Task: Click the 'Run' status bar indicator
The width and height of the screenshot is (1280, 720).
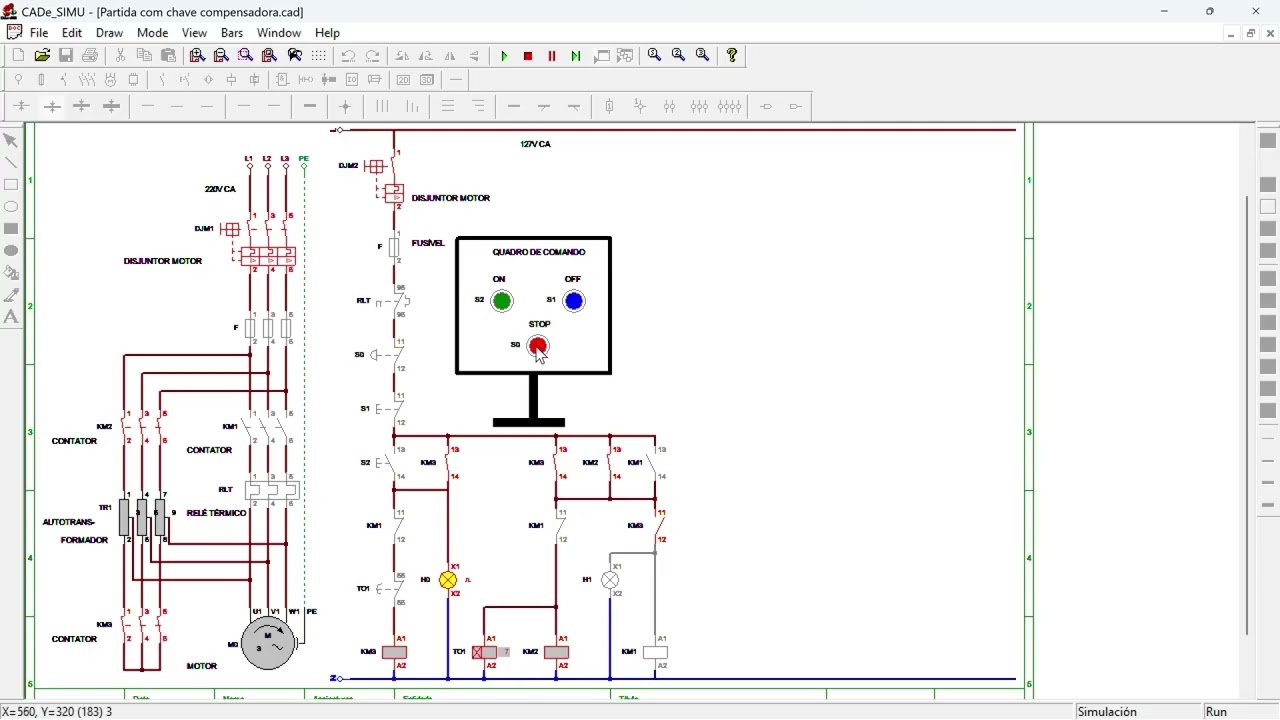Action: (1217, 712)
